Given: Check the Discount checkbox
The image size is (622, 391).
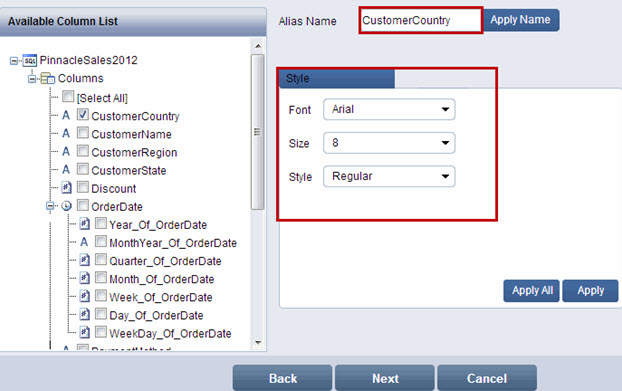Looking at the screenshot, I should tap(83, 187).
